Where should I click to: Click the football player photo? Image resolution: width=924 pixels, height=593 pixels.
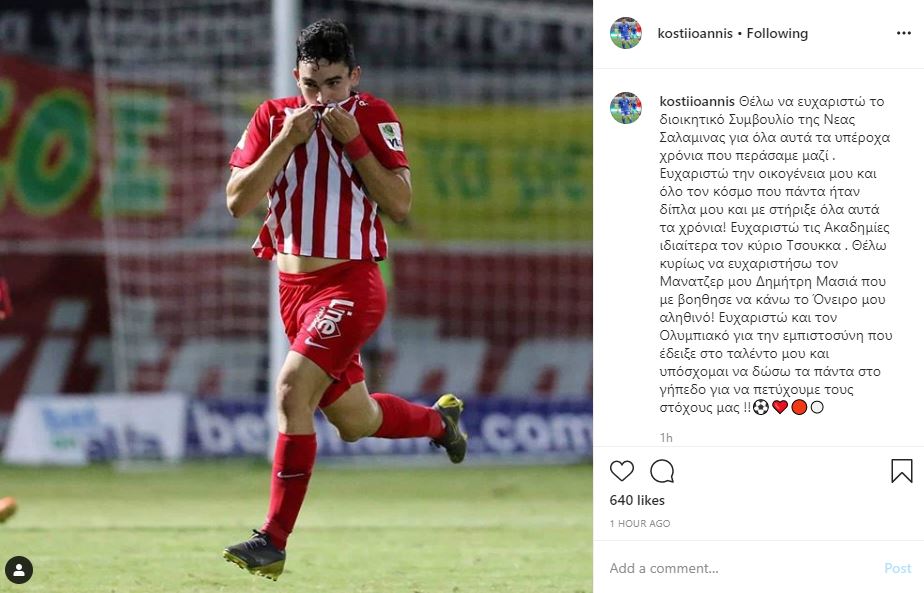[296, 296]
